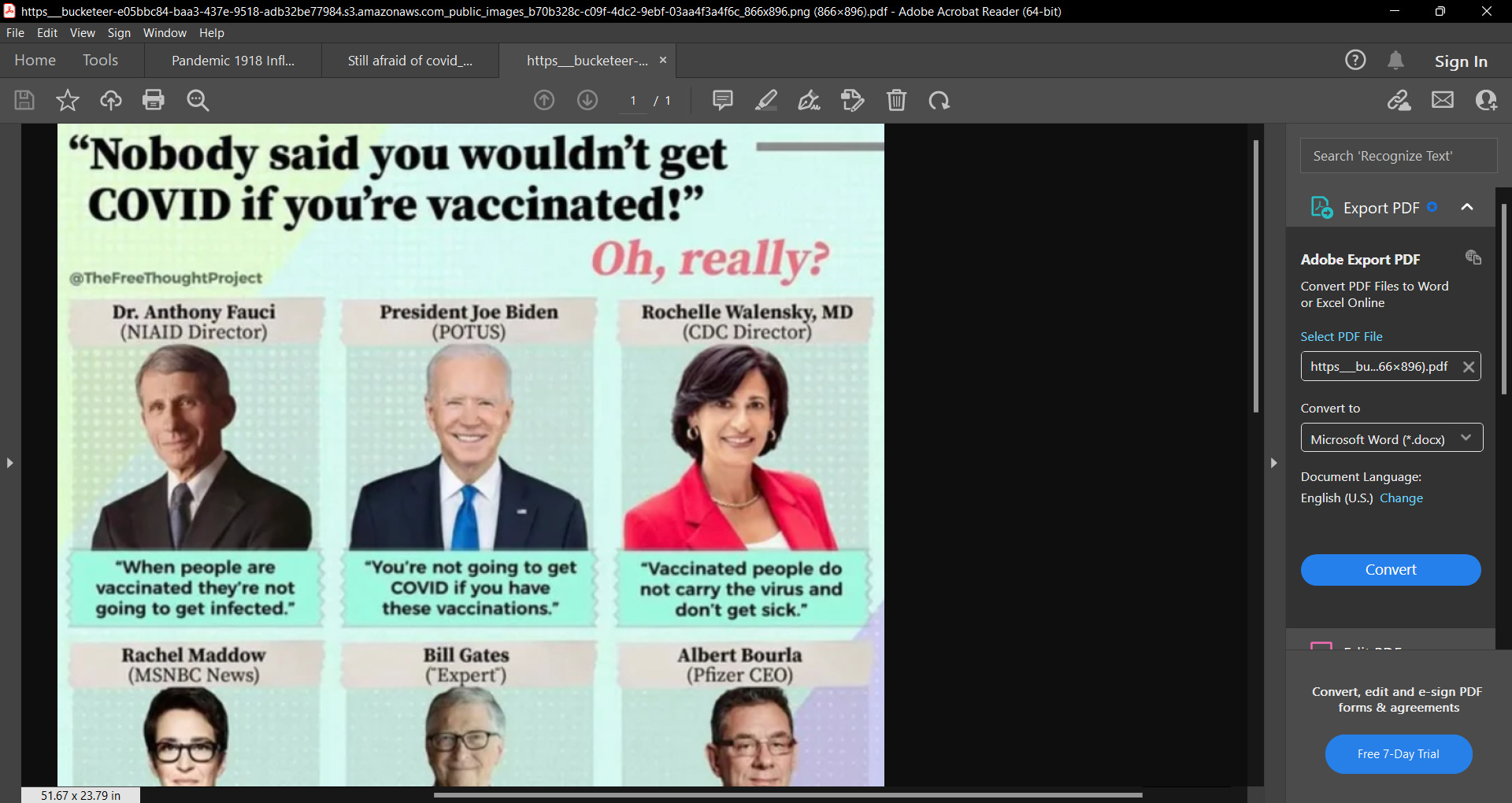The width and height of the screenshot is (1512, 803).
Task: Close the https__bucketeer document tab
Action: tap(663, 60)
